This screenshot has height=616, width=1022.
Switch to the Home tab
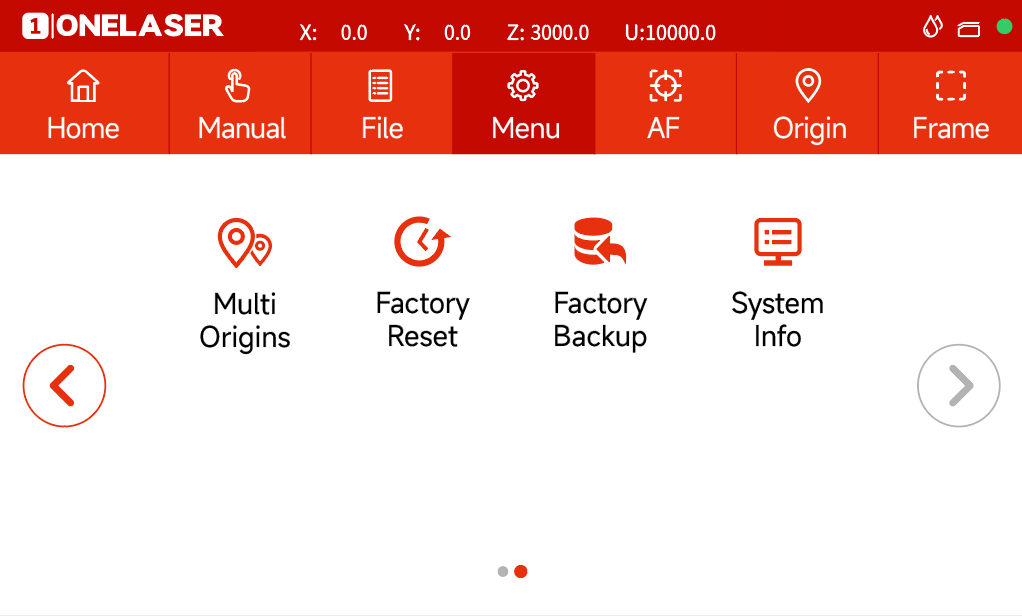(x=83, y=103)
